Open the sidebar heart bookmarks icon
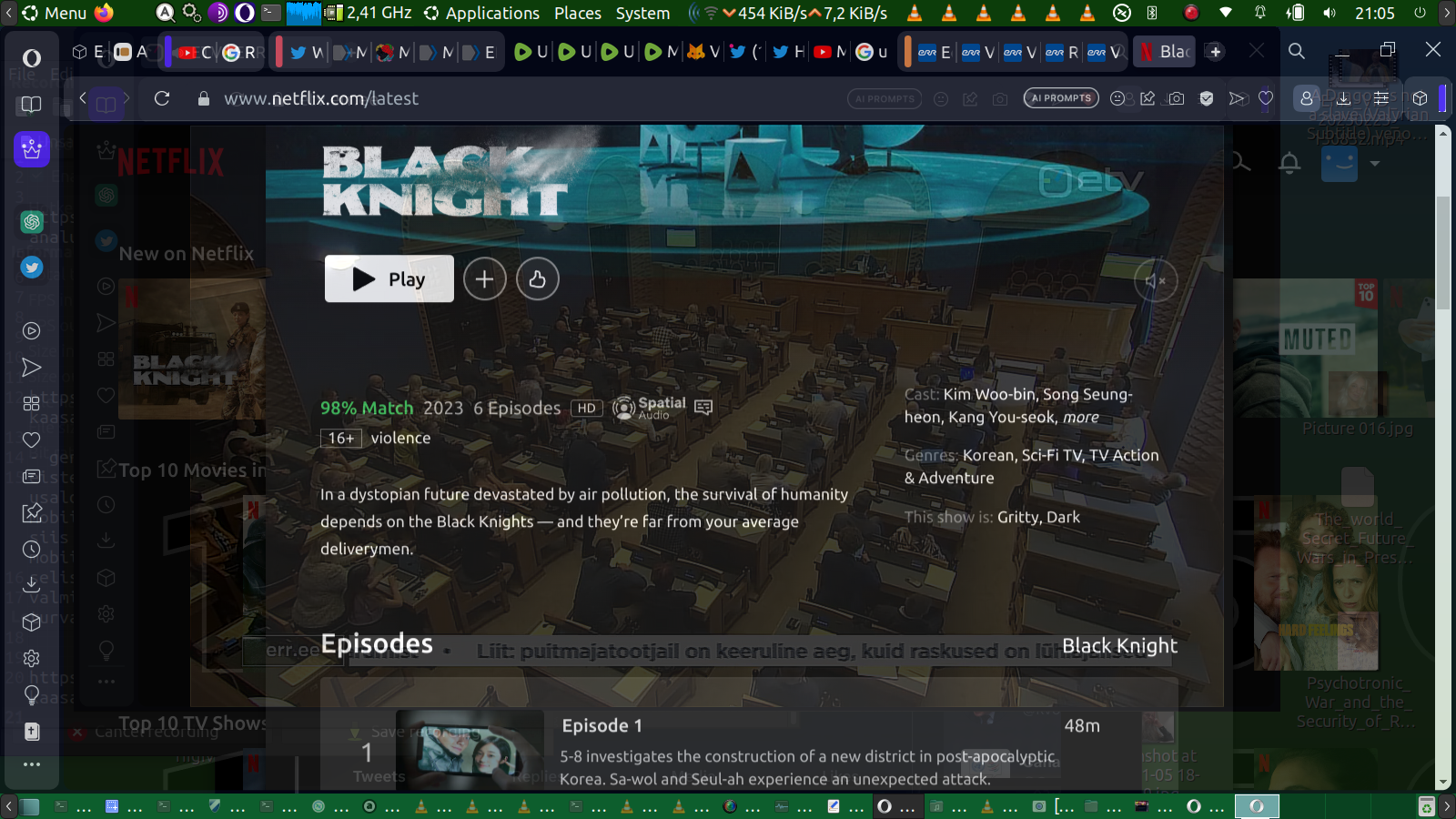 [x=32, y=440]
